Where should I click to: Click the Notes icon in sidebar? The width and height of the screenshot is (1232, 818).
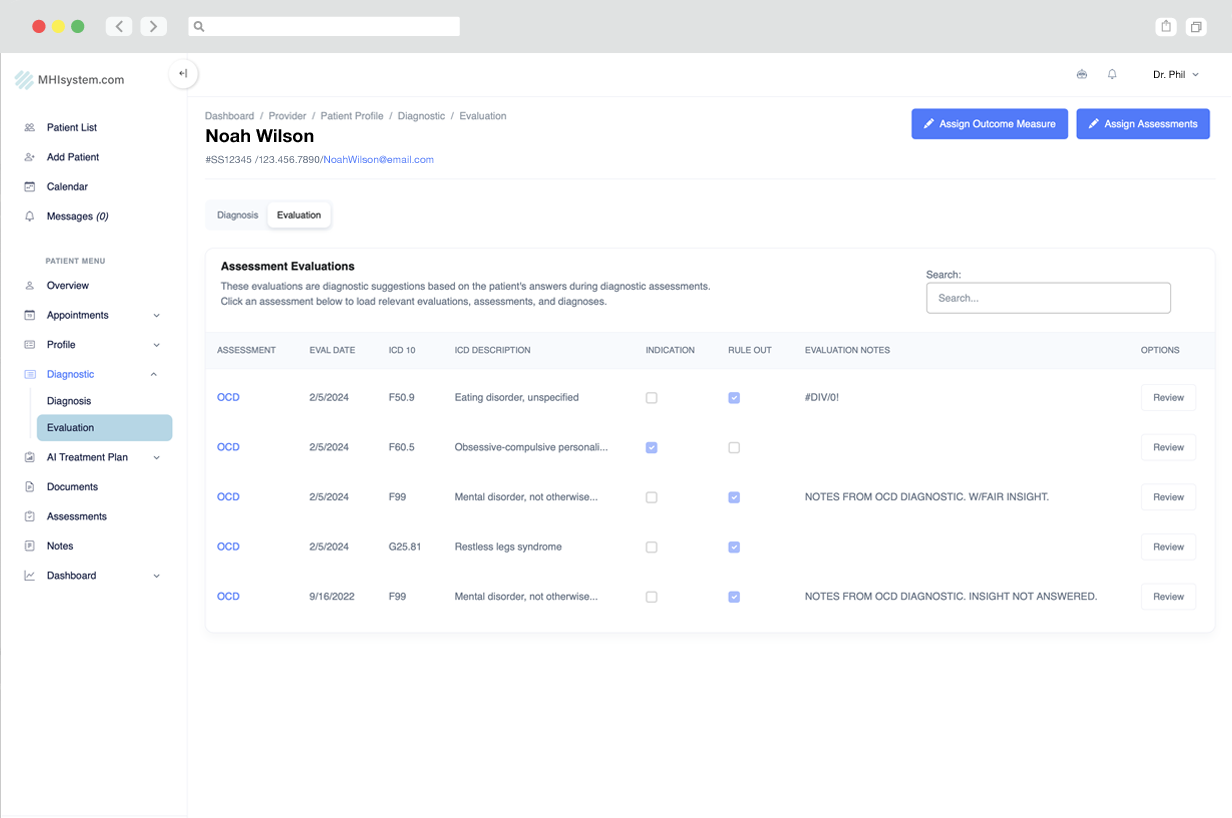pyautogui.click(x=29, y=546)
